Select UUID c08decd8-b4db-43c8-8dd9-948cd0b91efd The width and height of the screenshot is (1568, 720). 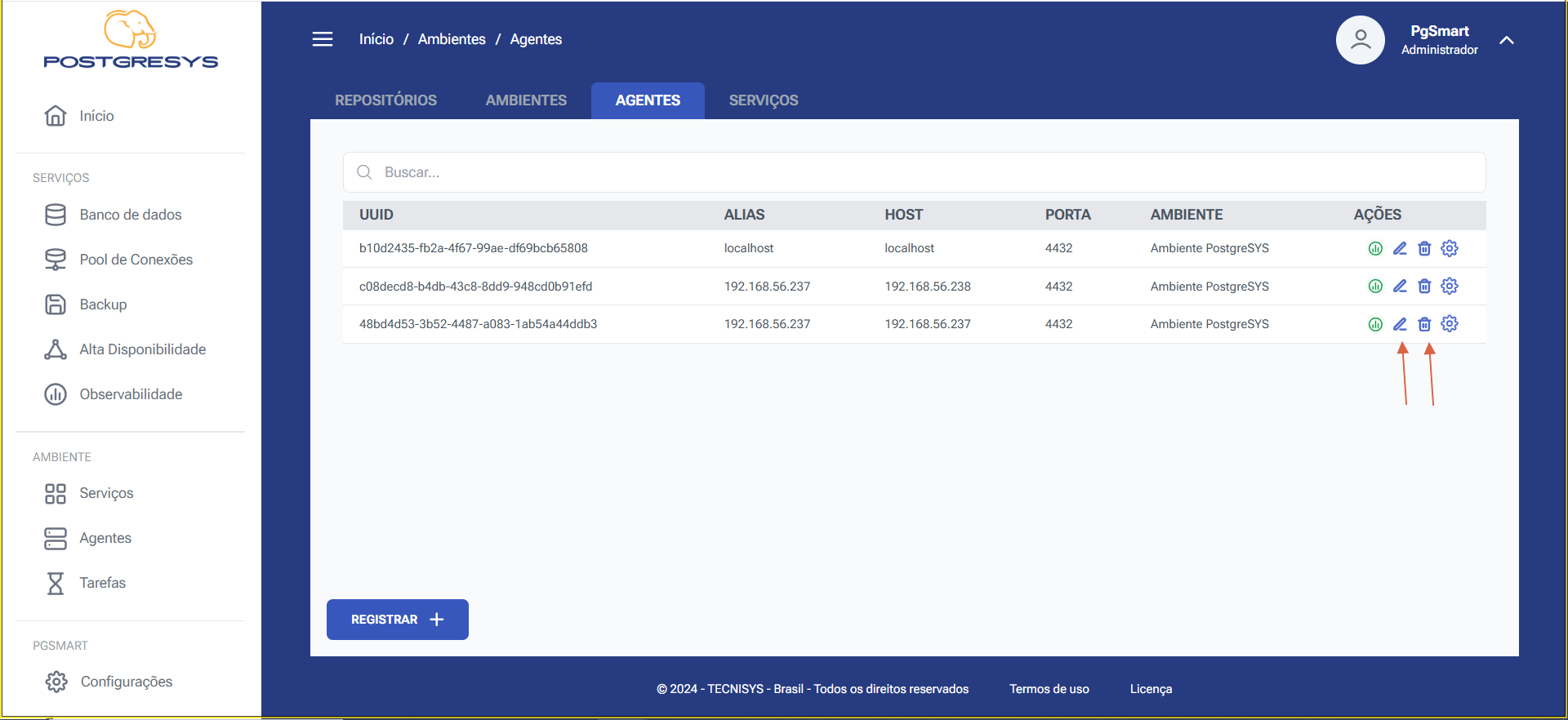click(x=476, y=287)
